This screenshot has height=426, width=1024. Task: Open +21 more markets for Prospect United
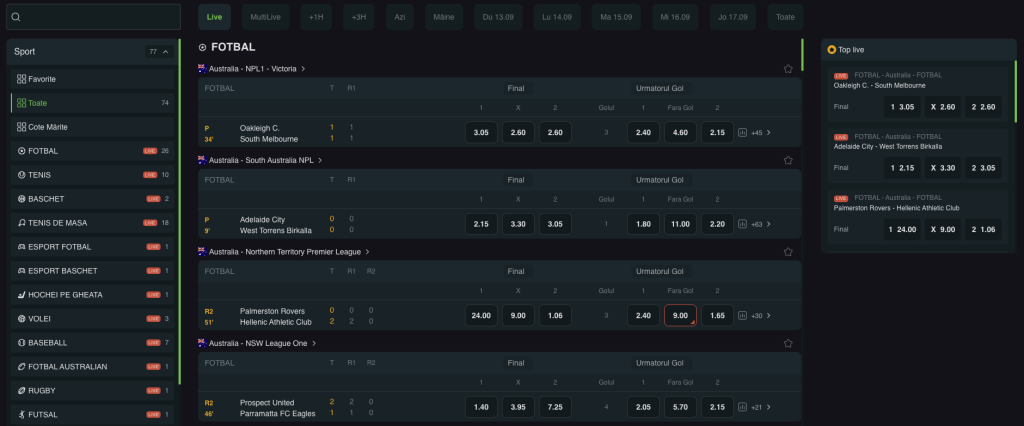pyautogui.click(x=761, y=407)
